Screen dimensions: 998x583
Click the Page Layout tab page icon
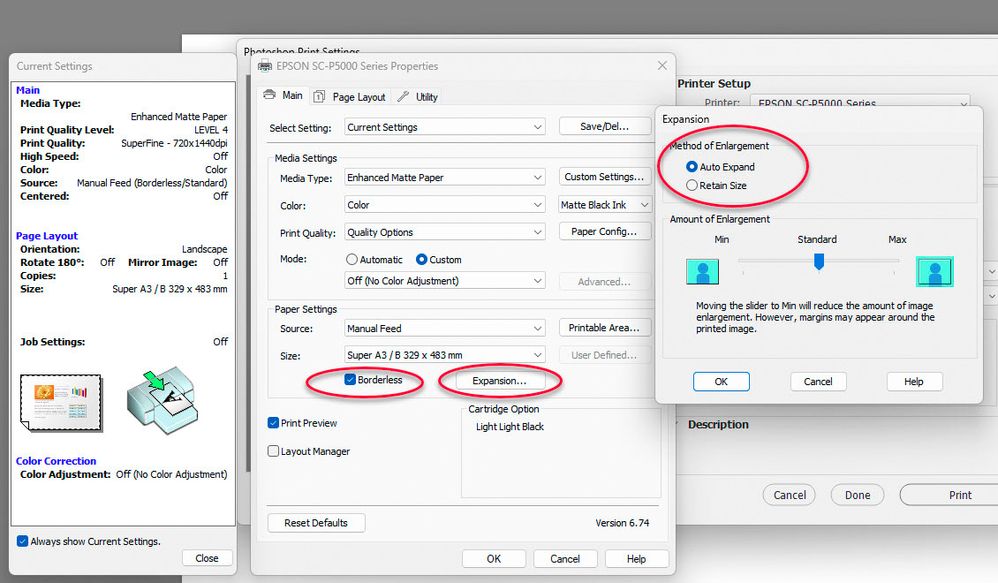tap(320, 97)
